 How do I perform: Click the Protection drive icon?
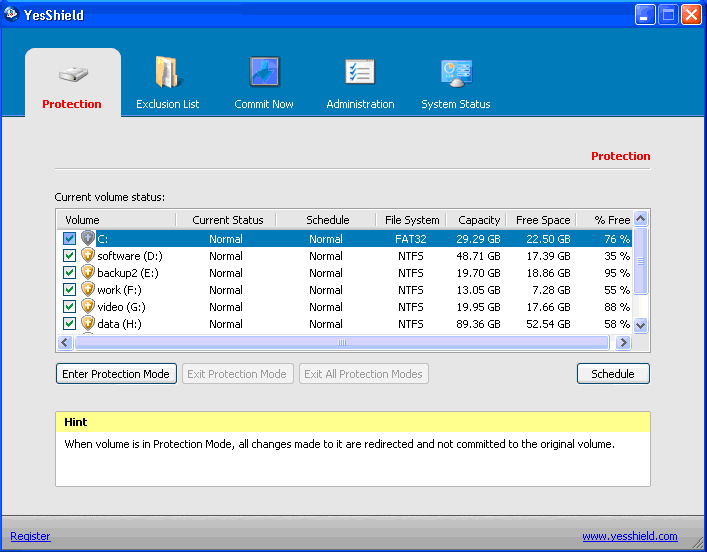tap(73, 74)
